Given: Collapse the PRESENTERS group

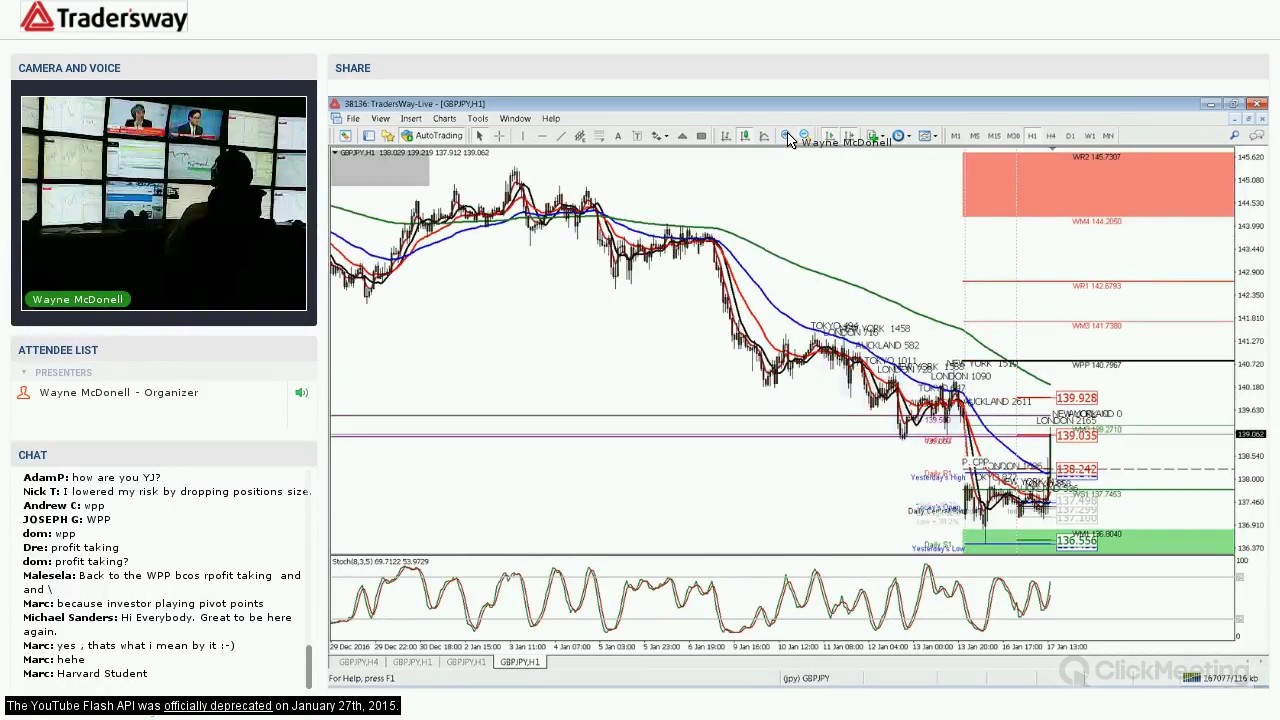Looking at the screenshot, I should point(24,373).
